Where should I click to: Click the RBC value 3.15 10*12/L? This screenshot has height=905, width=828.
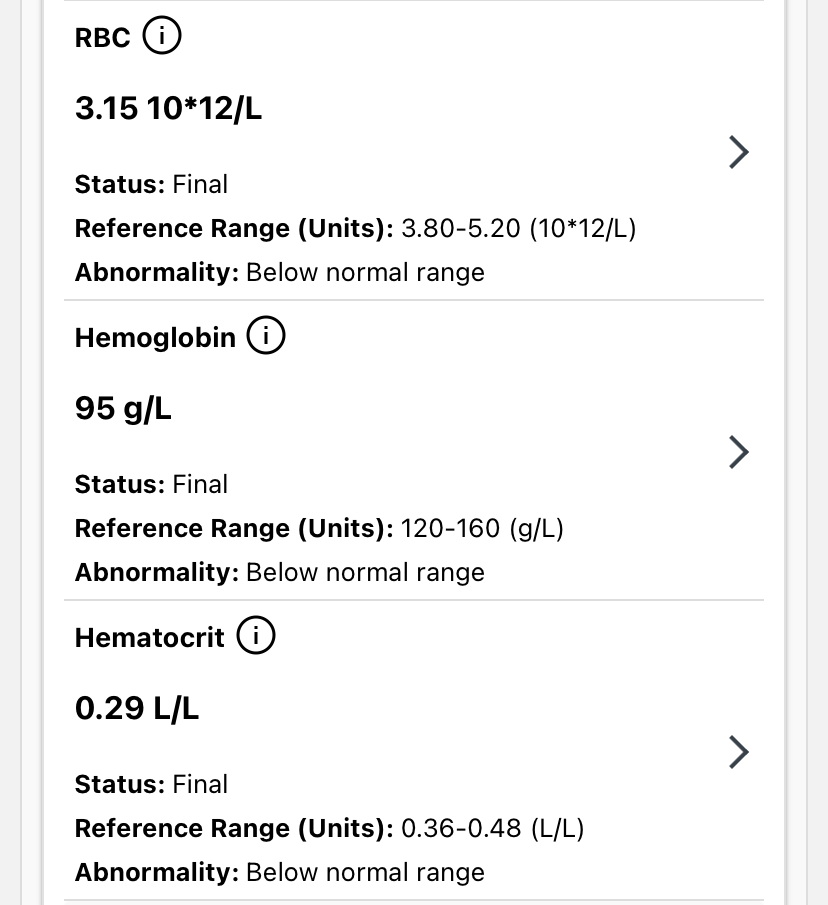pyautogui.click(x=168, y=108)
